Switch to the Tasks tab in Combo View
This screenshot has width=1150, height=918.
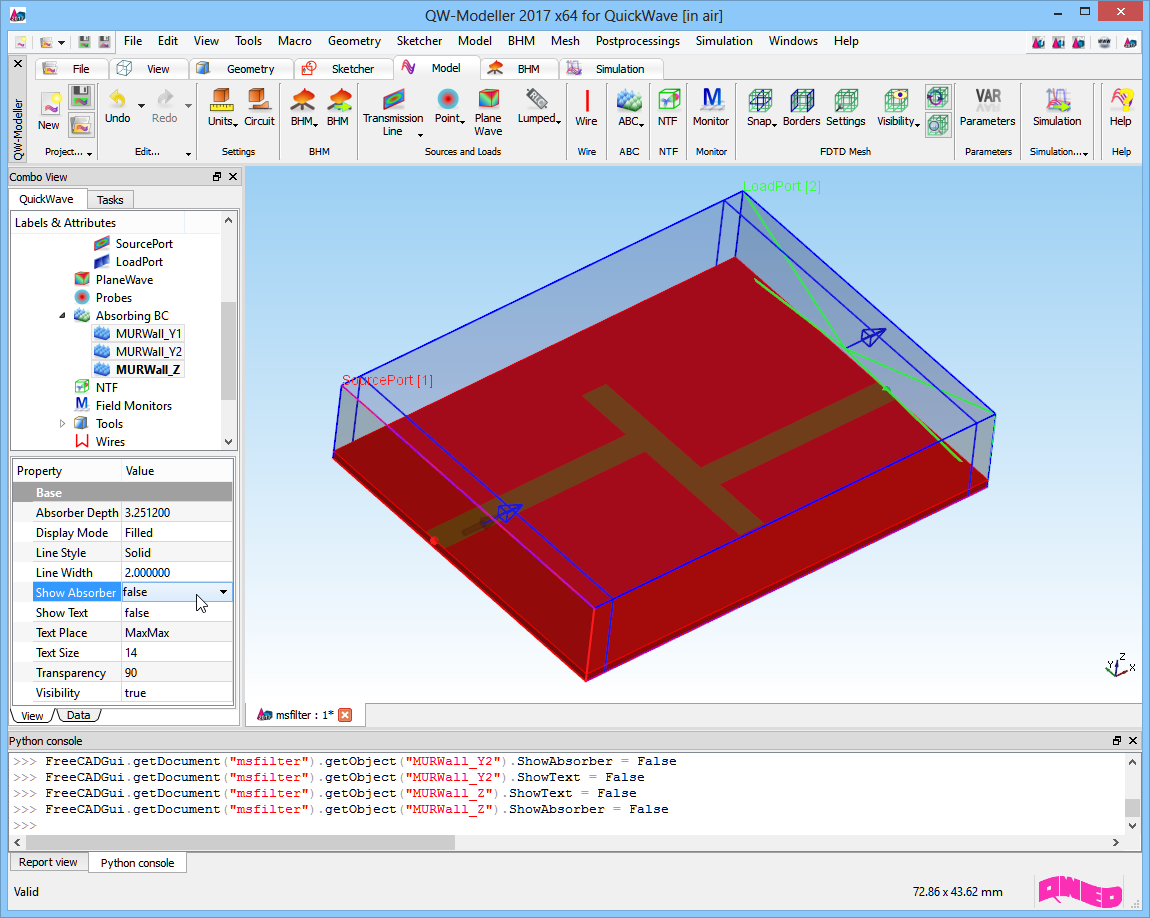110,199
